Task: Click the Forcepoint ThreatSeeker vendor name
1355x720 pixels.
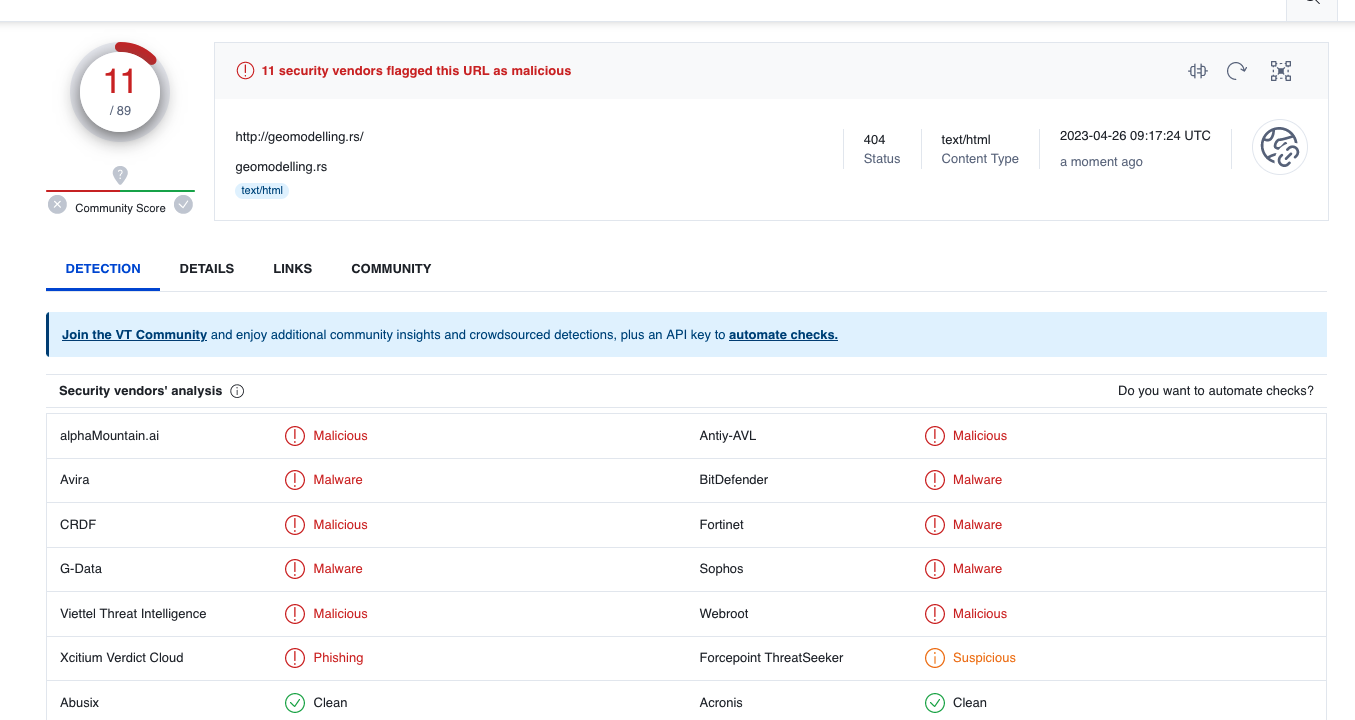Action: (772, 658)
